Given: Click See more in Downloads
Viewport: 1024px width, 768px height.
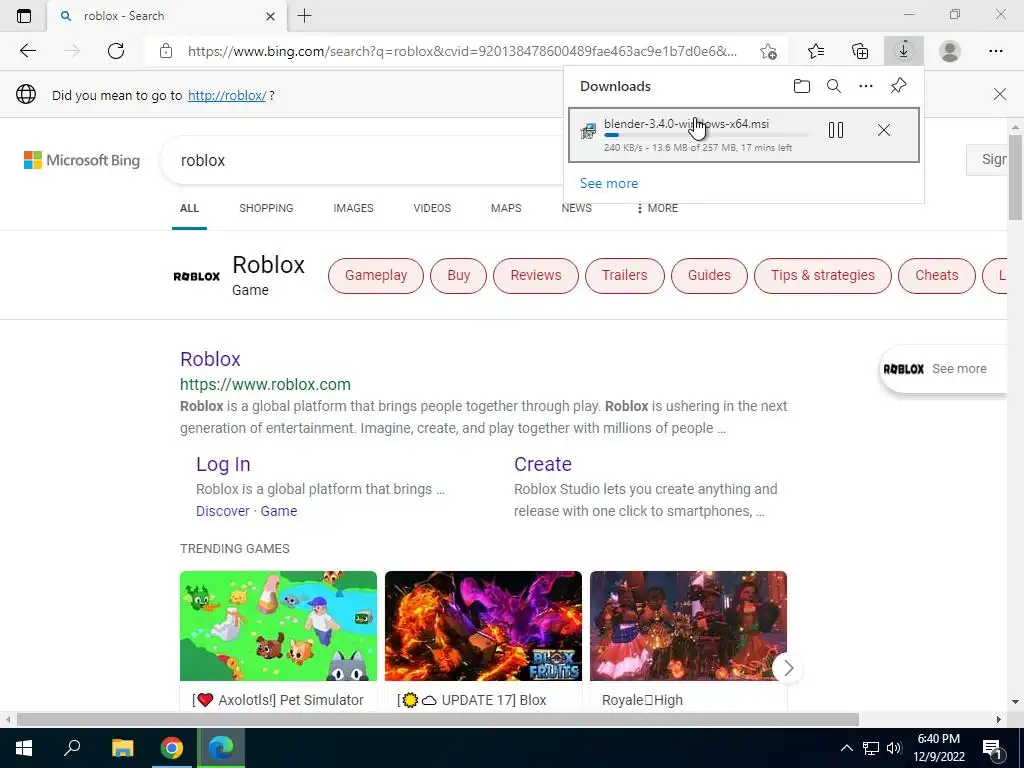Looking at the screenshot, I should [609, 184].
